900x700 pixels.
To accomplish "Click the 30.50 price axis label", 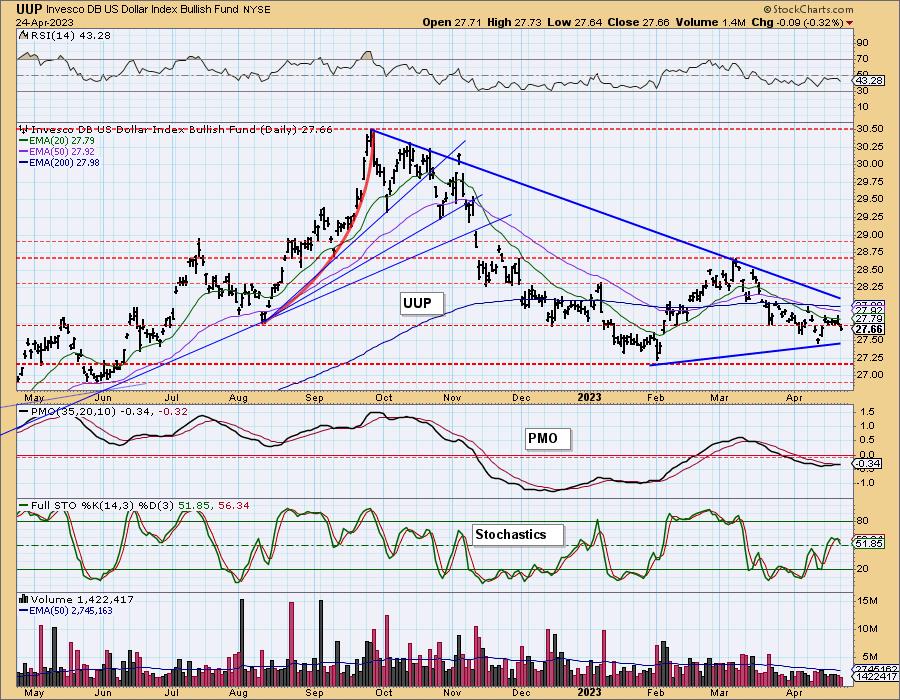I will pyautogui.click(x=870, y=129).
